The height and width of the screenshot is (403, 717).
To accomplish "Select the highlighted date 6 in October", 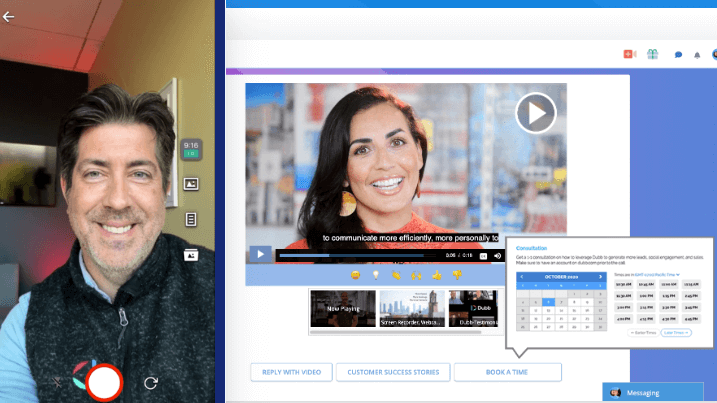I will tap(548, 302).
